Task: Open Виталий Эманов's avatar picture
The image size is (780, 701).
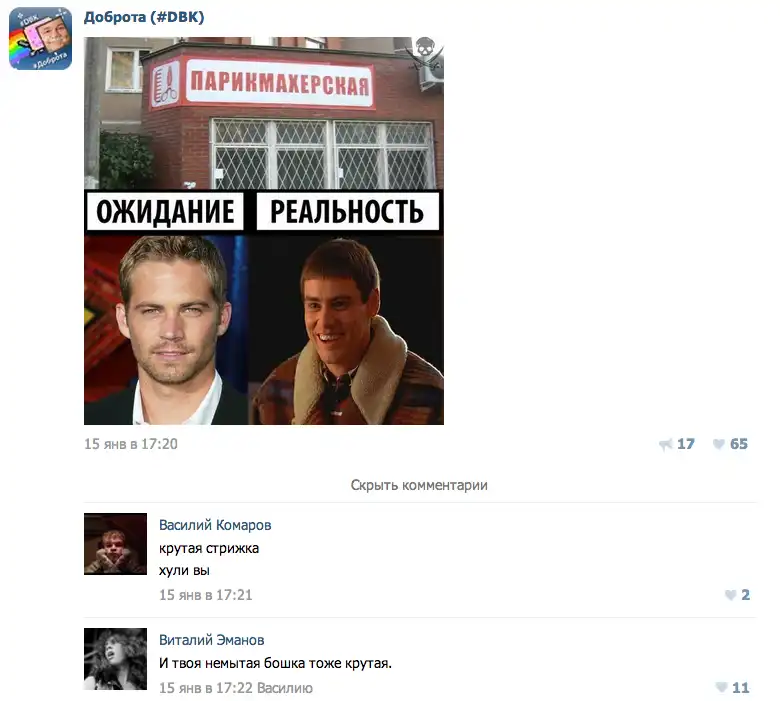Action: click(115, 659)
